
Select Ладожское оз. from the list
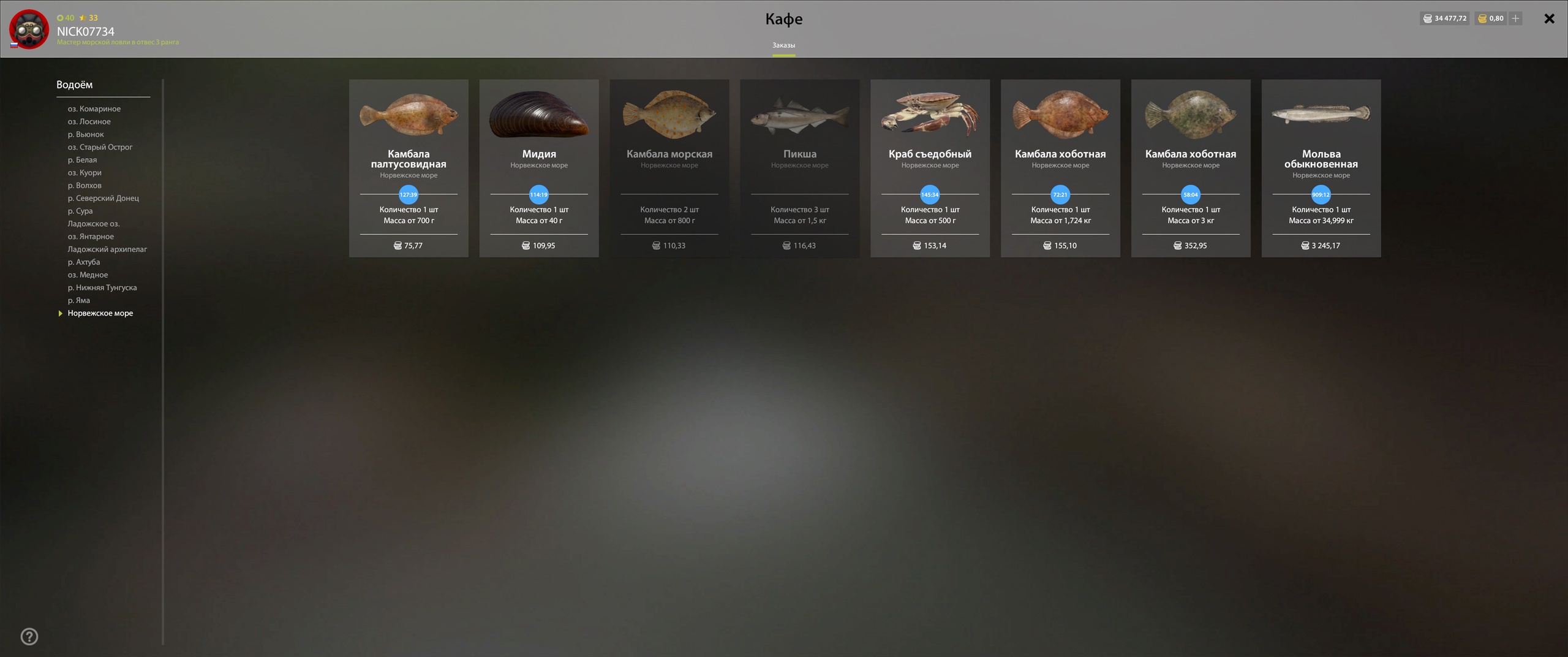[x=94, y=224]
